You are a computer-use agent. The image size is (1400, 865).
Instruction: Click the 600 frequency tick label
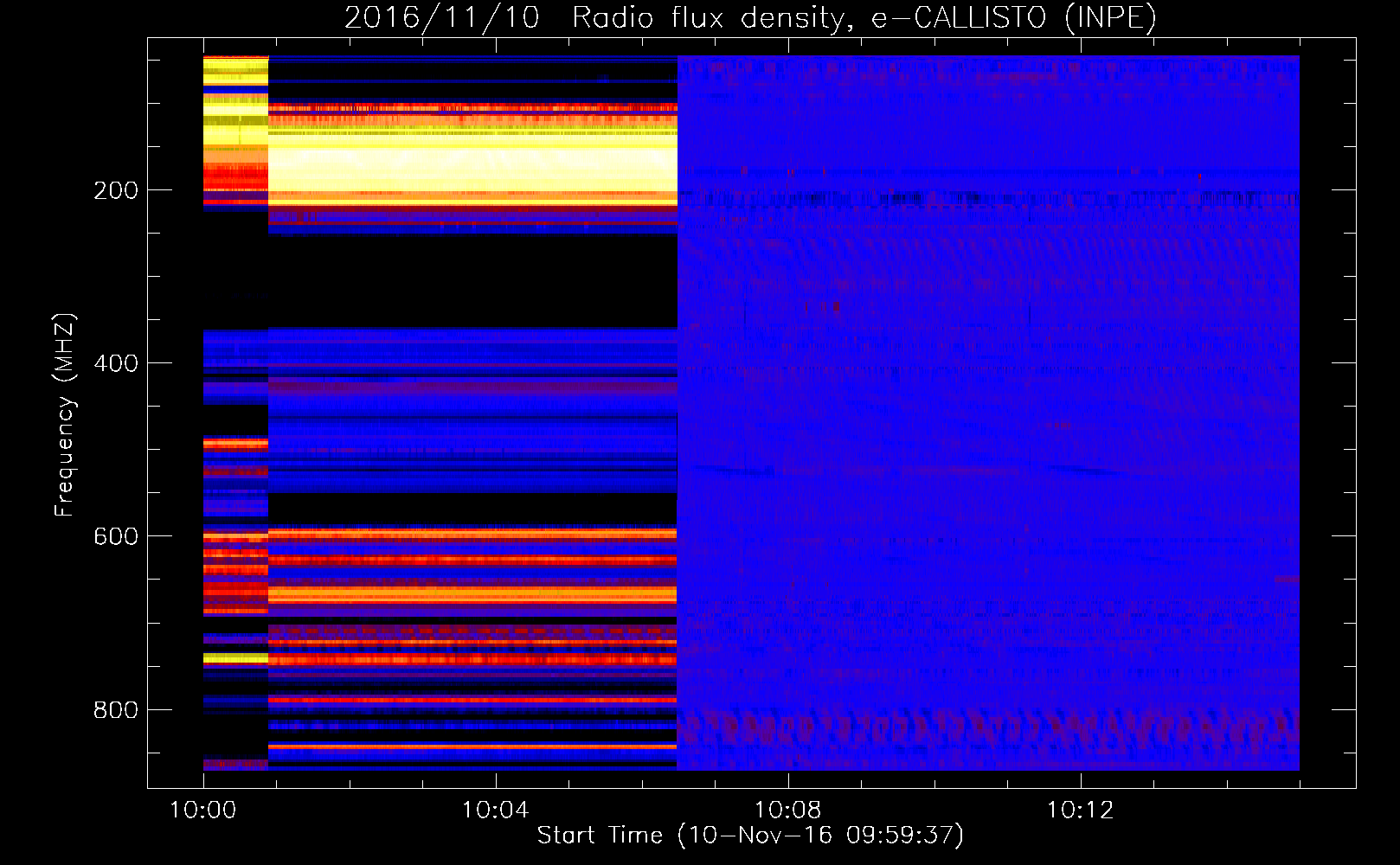pos(116,536)
